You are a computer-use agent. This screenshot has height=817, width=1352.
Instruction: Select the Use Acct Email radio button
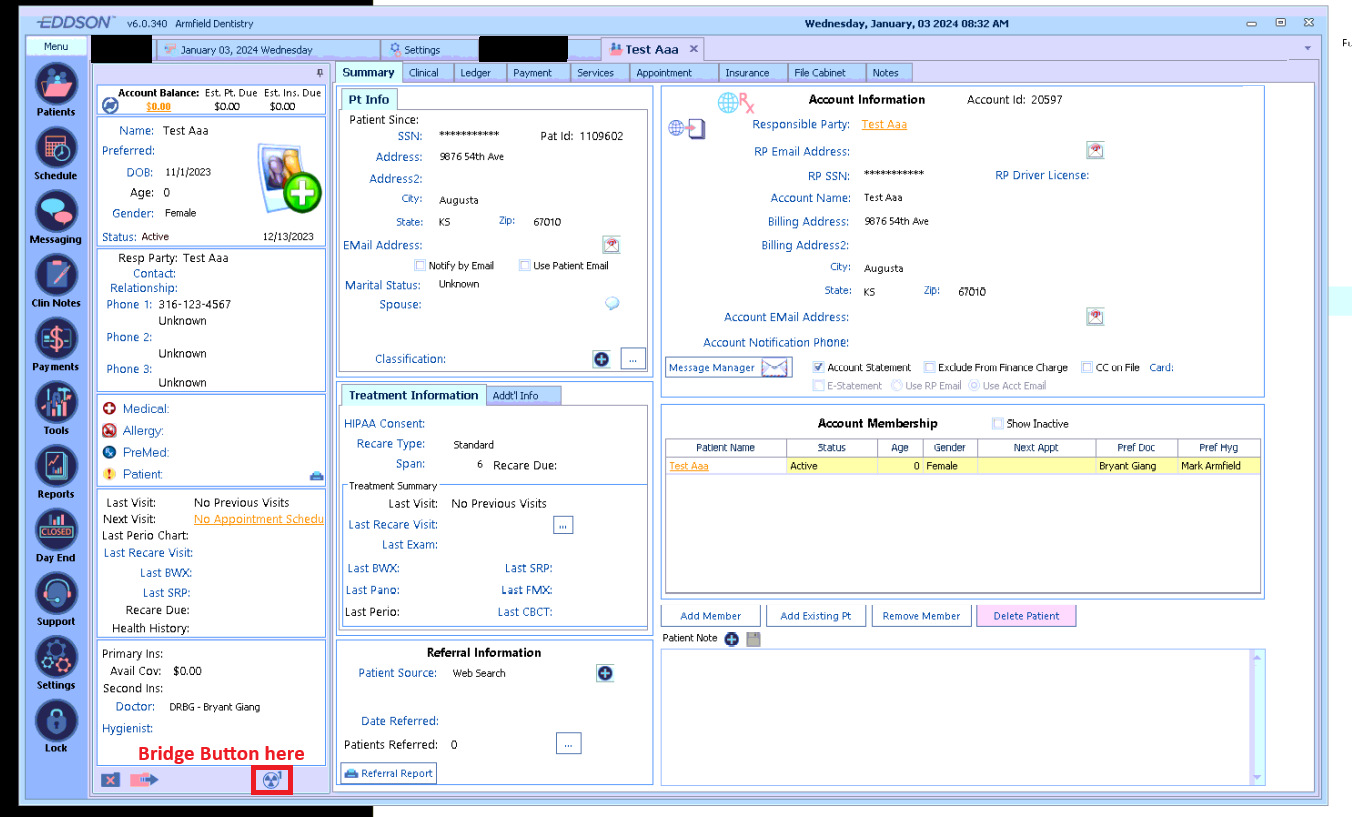coord(974,385)
